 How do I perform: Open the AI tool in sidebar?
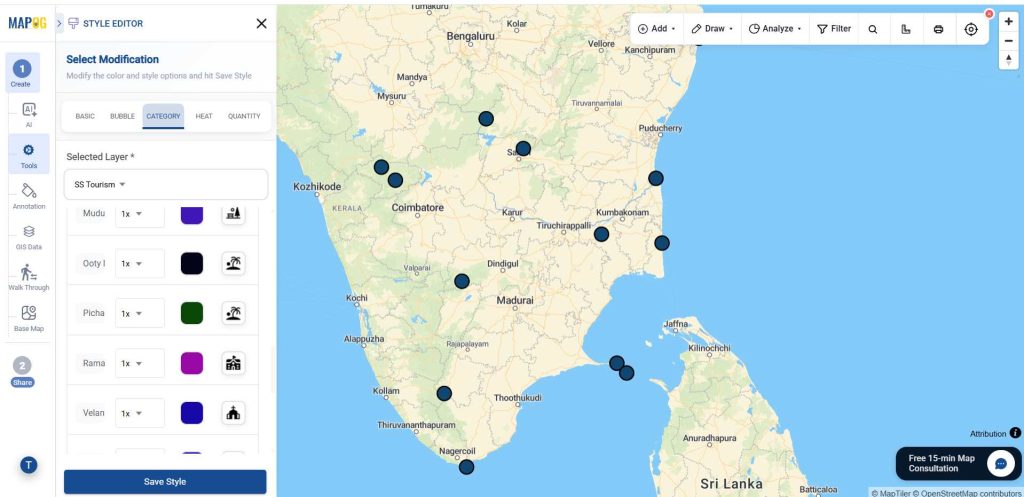click(29, 115)
